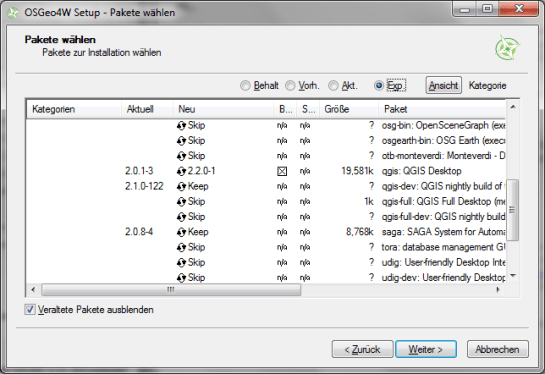Viewport: 545px width, 374px height.
Task: Click the 8,768k size value
Action: click(x=359, y=232)
